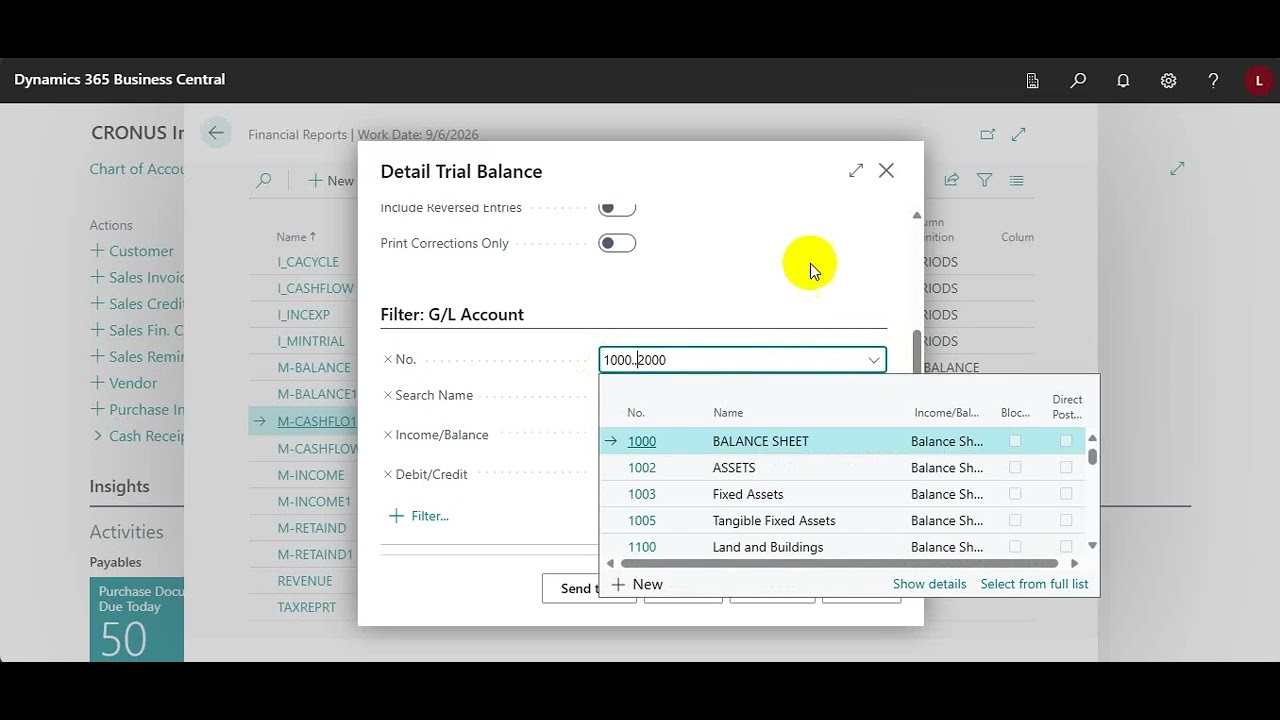Open the Income/Bal... column header
Image resolution: width=1280 pixels, height=720 pixels.
coord(946,413)
